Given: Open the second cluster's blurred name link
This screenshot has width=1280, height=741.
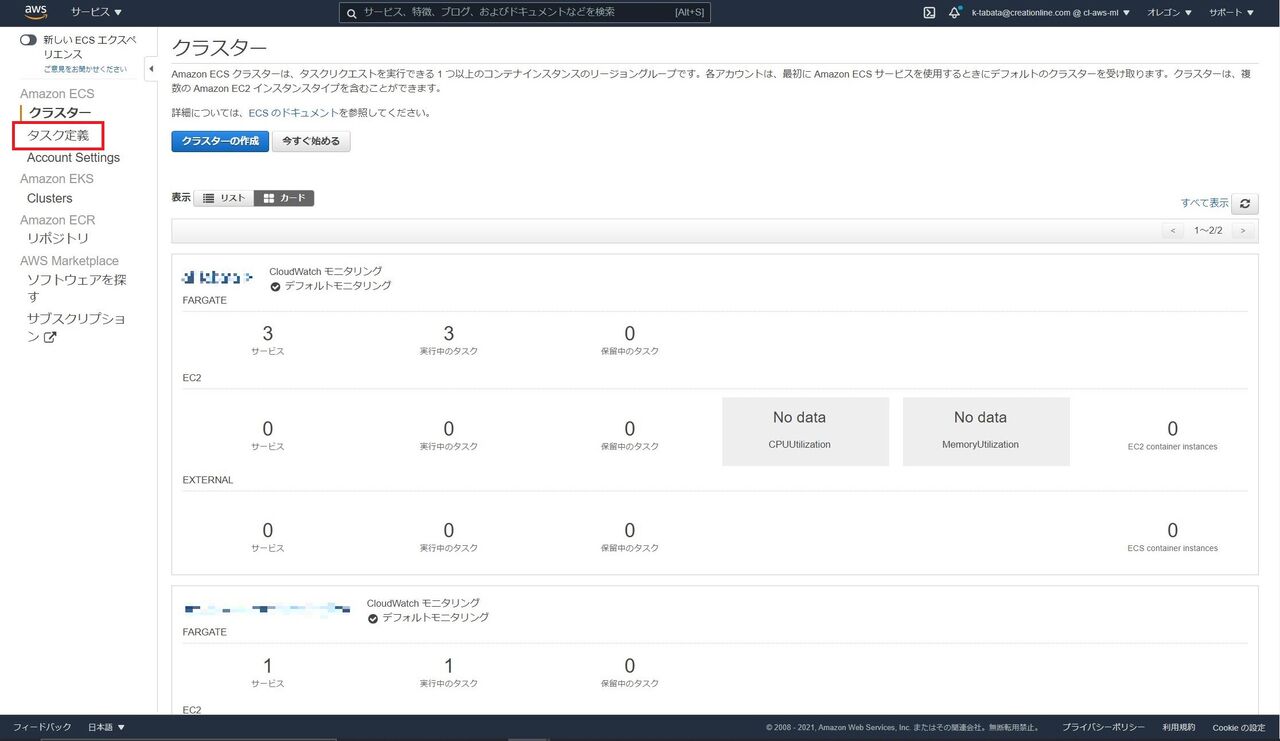Looking at the screenshot, I should coord(267,608).
